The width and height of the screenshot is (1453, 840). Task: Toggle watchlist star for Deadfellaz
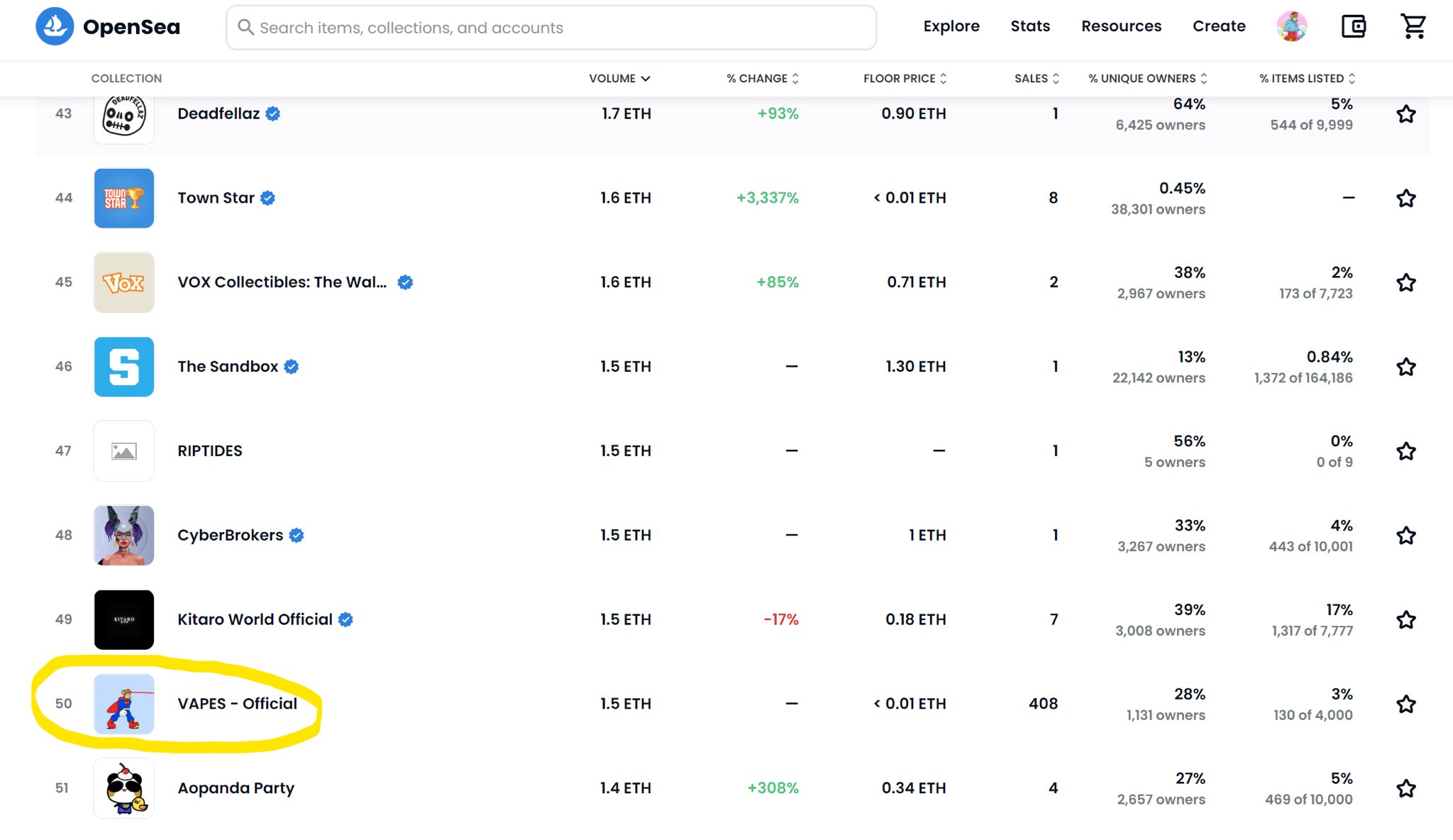pyautogui.click(x=1406, y=114)
